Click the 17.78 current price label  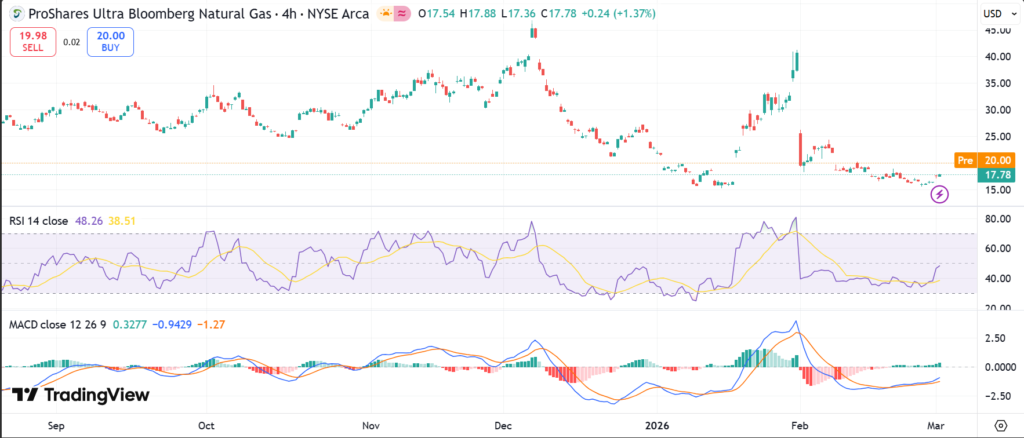[998, 175]
